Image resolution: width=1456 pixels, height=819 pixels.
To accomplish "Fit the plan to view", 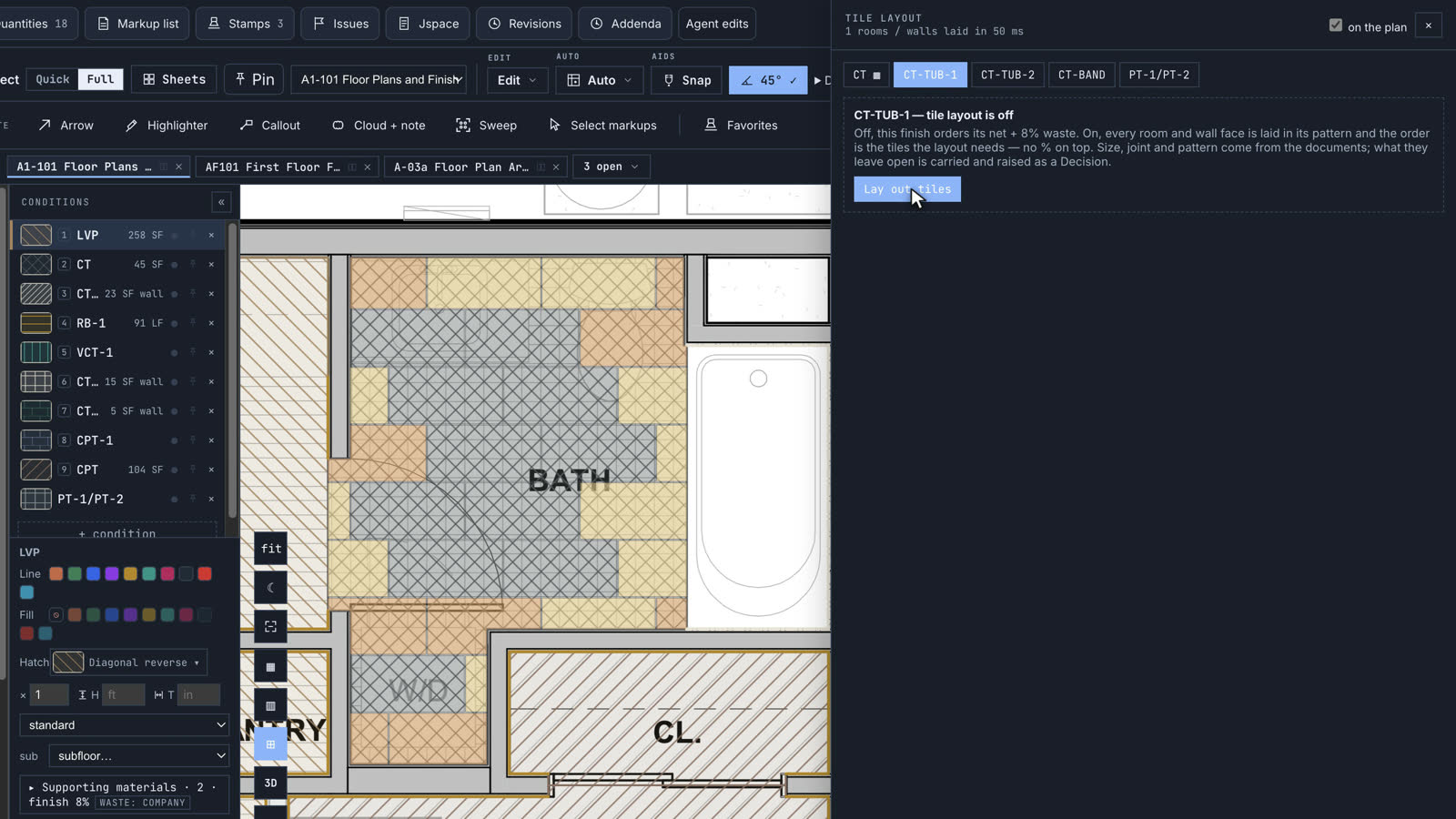I will [270, 549].
